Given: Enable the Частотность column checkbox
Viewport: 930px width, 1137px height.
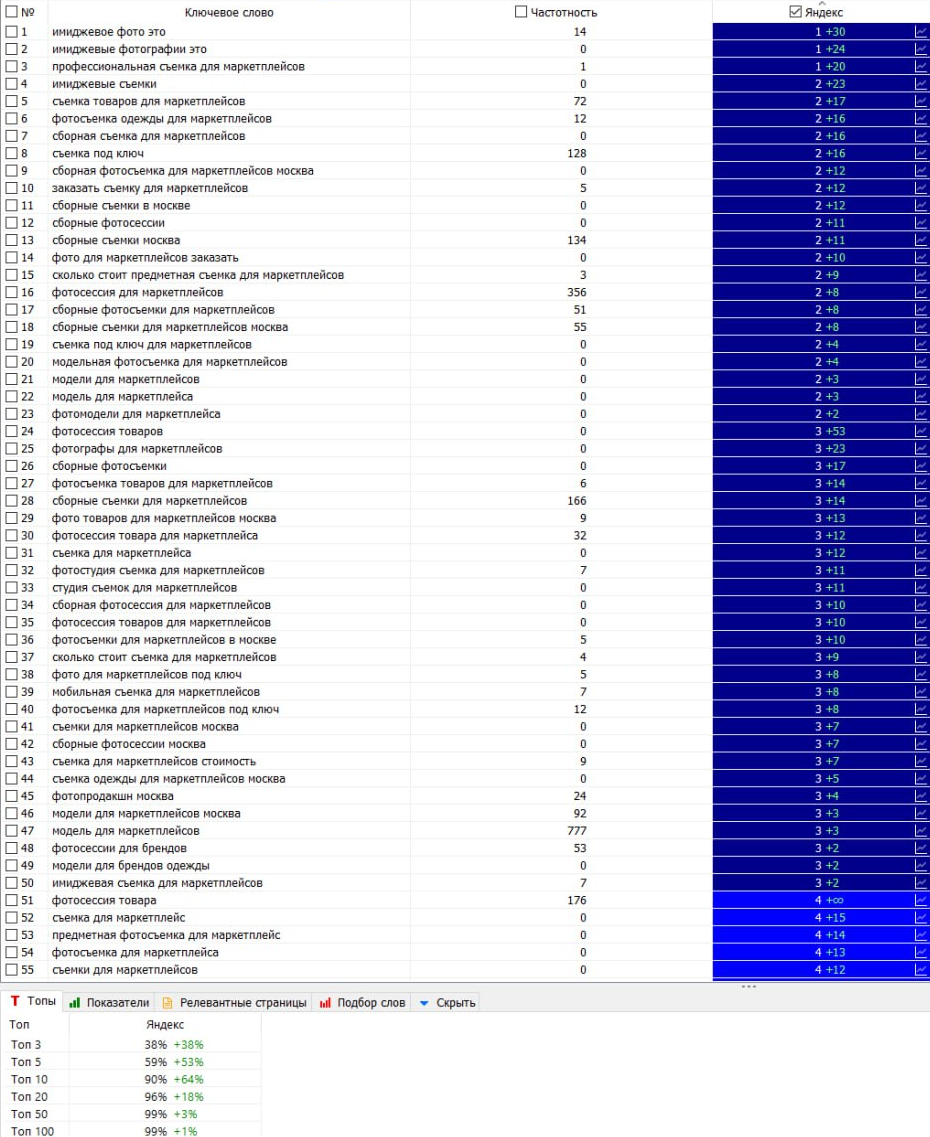Looking at the screenshot, I should click(520, 12).
